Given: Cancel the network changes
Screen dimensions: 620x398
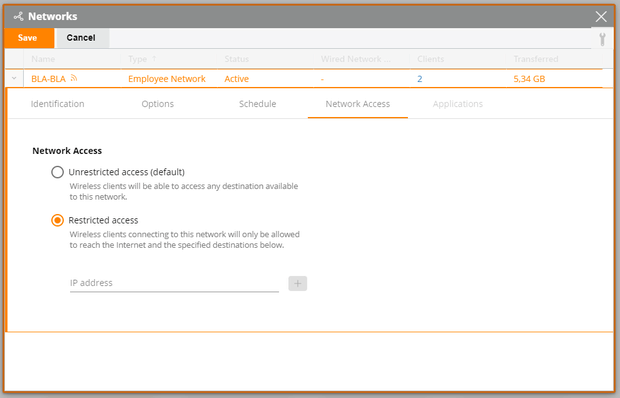Looking at the screenshot, I should (82, 38).
